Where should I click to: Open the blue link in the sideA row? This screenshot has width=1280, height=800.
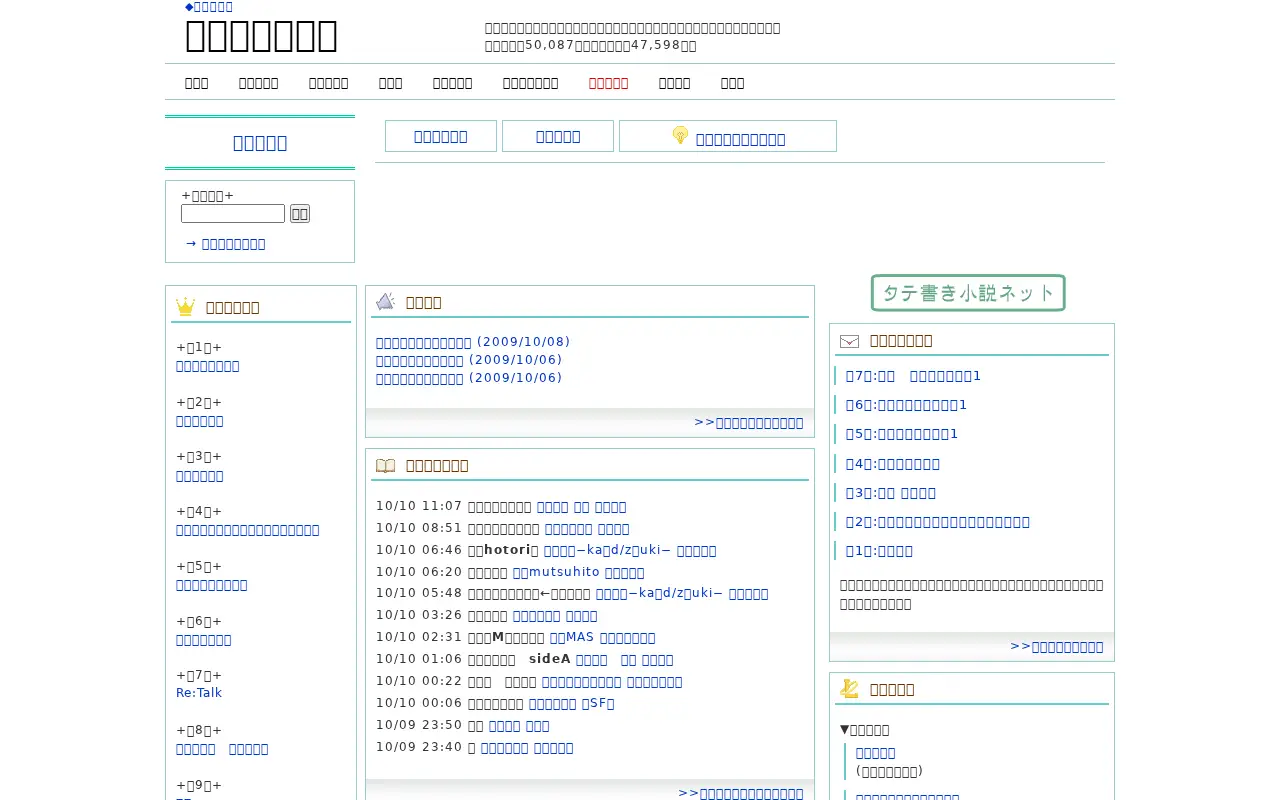point(625,659)
